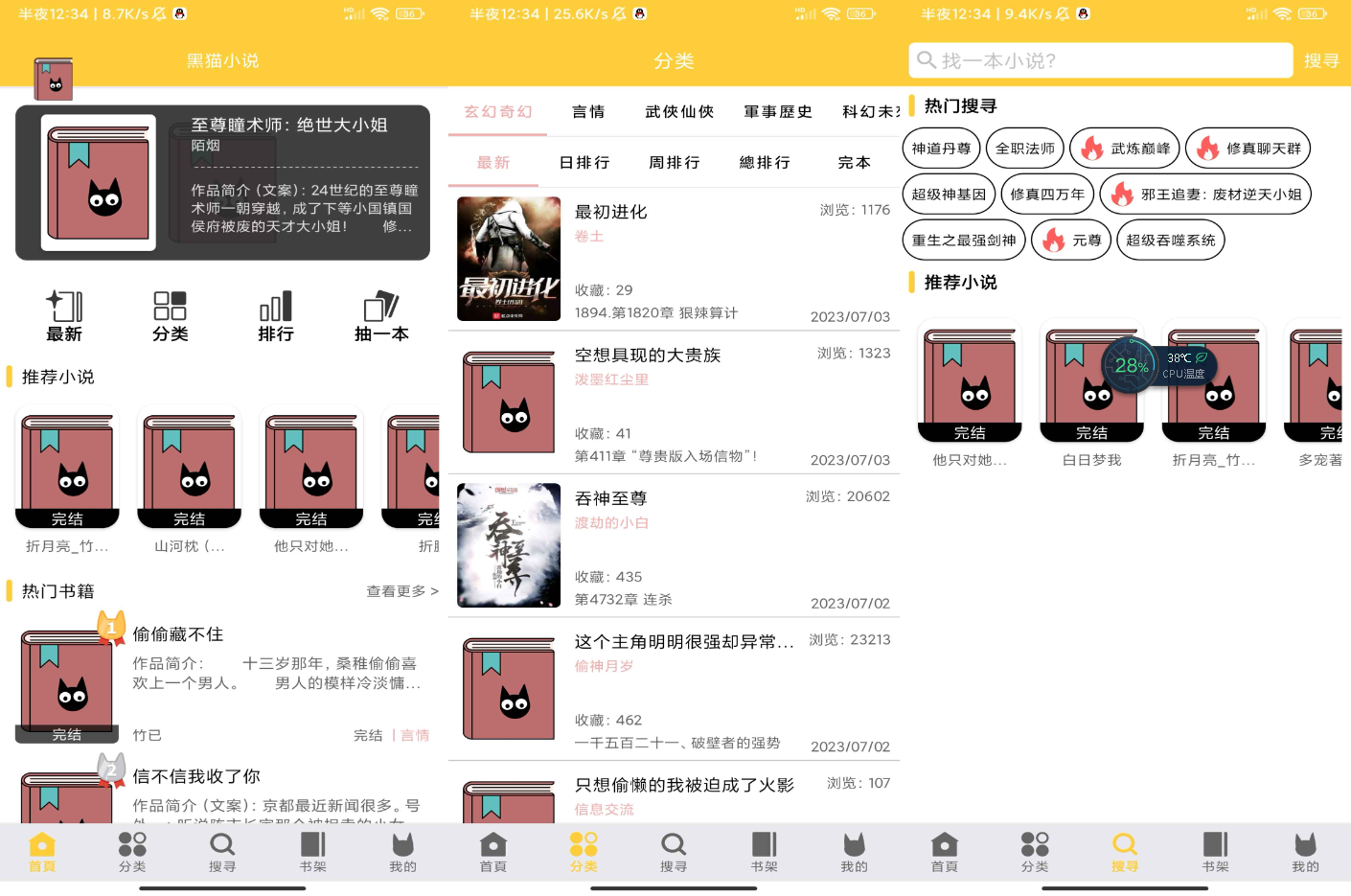
Task: Tap the 神道丹尊 search tag
Action: click(941, 149)
